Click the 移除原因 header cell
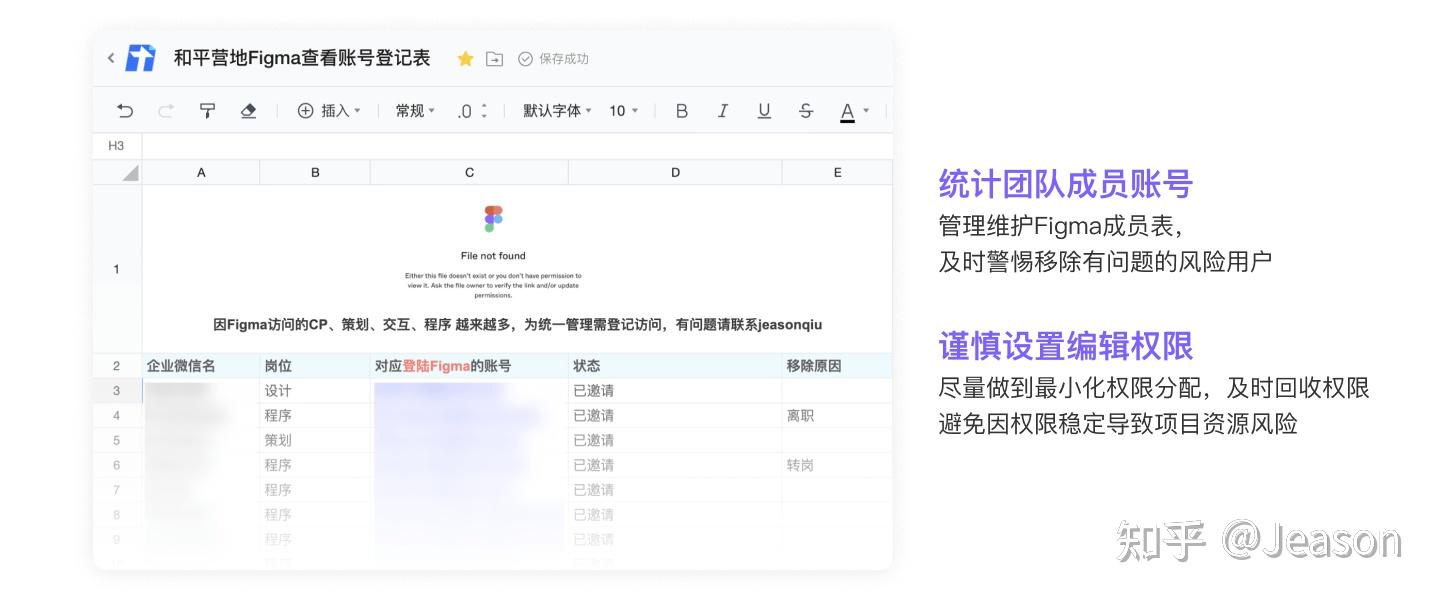 coord(837,366)
